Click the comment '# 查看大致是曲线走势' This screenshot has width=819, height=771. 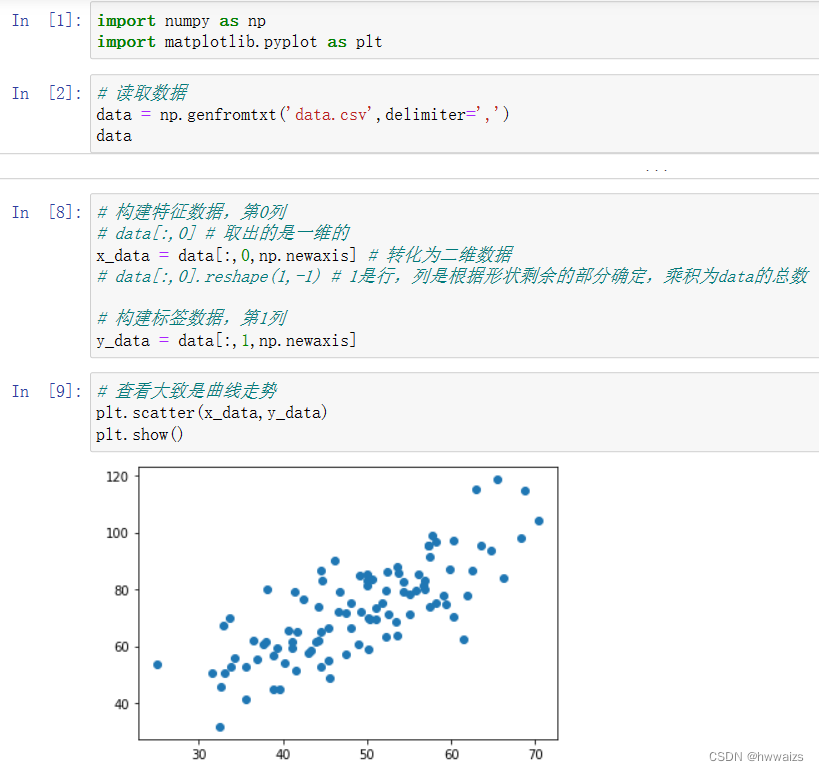(187, 391)
